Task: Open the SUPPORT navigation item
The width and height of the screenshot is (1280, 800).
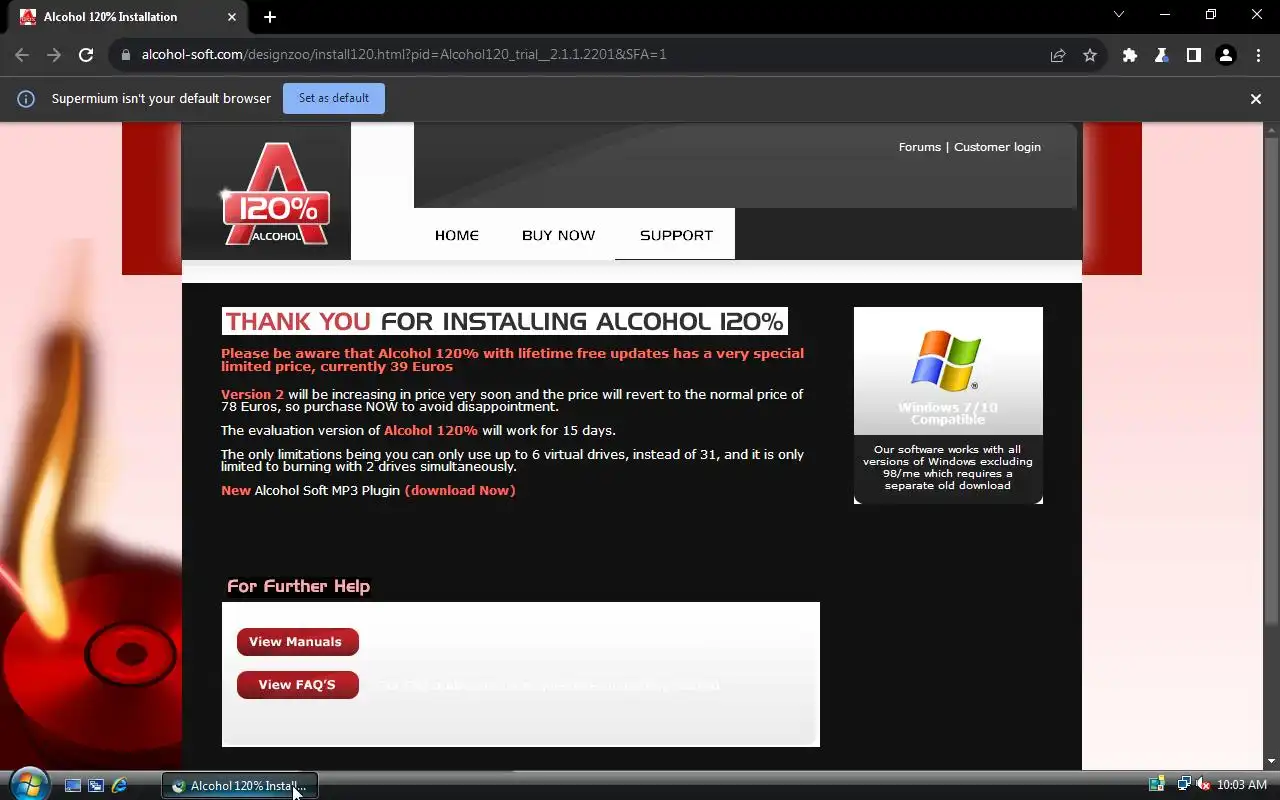Action: coord(676,235)
